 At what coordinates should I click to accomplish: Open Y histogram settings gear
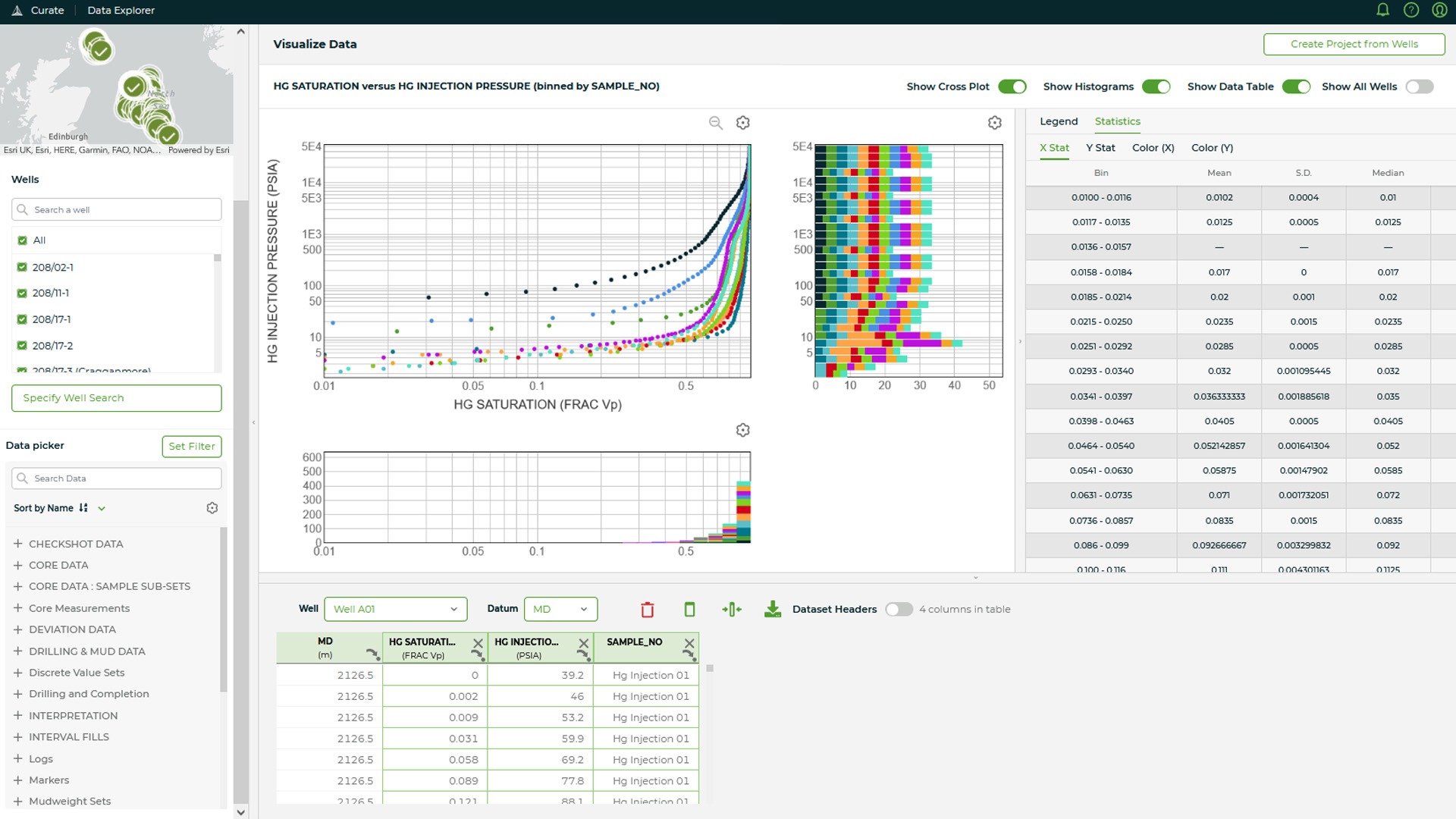click(995, 123)
